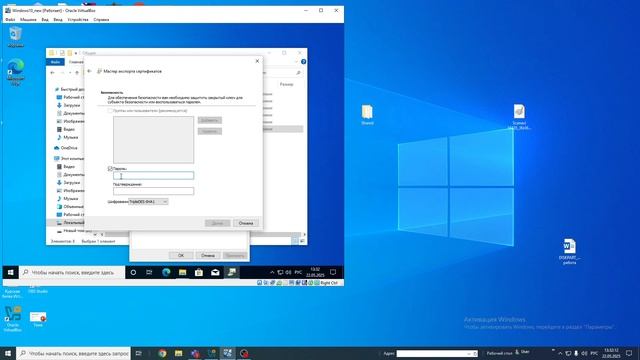The image size is (640, 360).
Task: Open the Устройства menu in VirtualBox
Action: coord(78,20)
